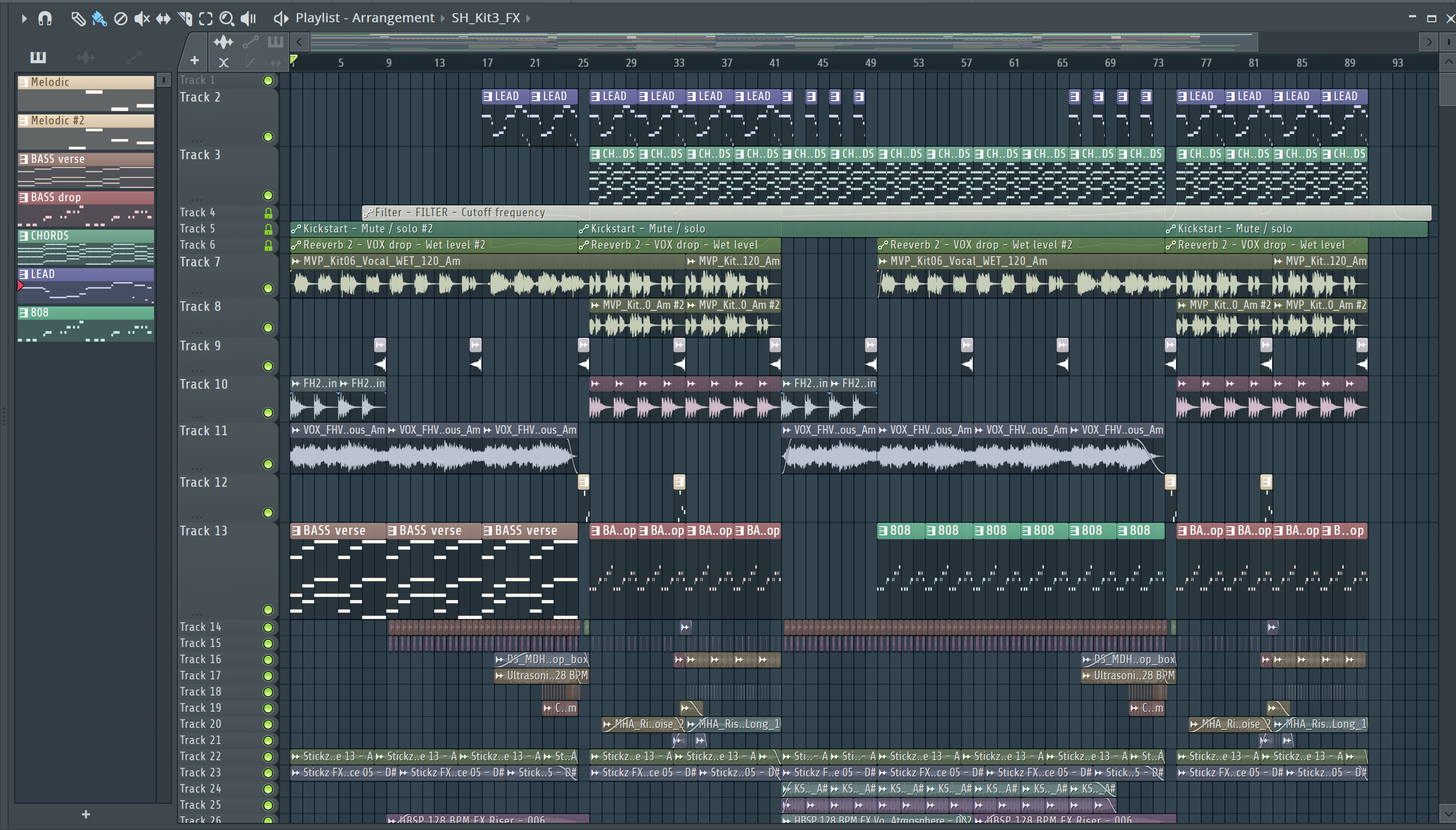Screen dimensions: 1456x830
Task: Select the Paint brush tool
Action: (99, 19)
